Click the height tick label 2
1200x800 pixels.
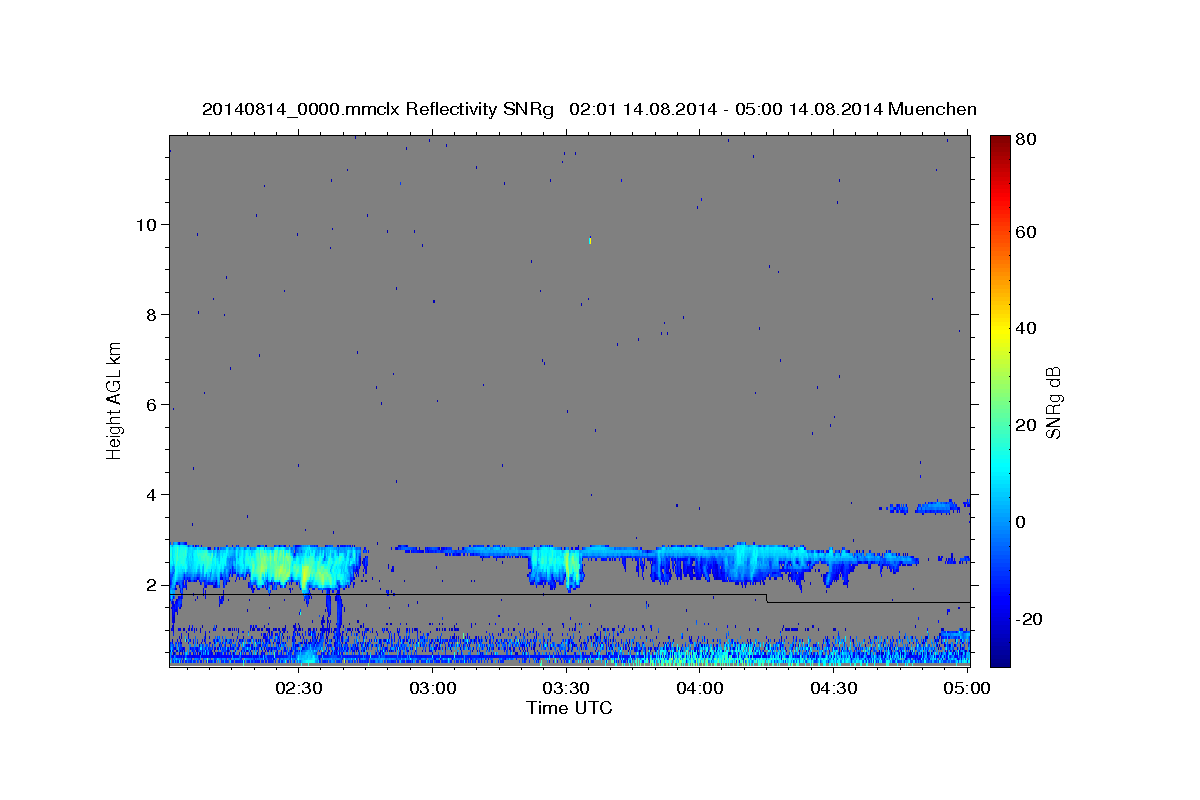coord(151,585)
